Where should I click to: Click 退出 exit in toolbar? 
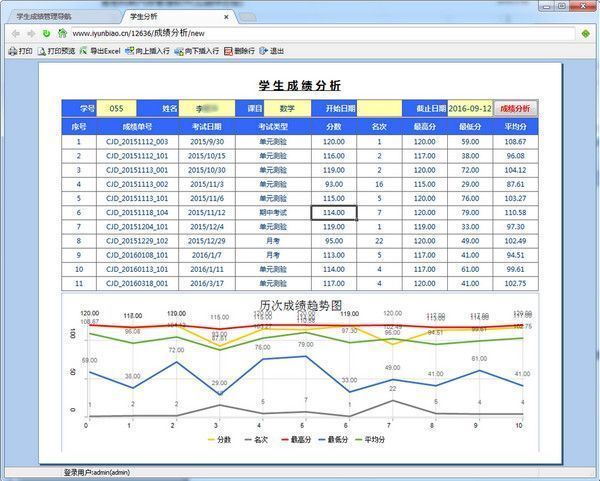coord(271,51)
